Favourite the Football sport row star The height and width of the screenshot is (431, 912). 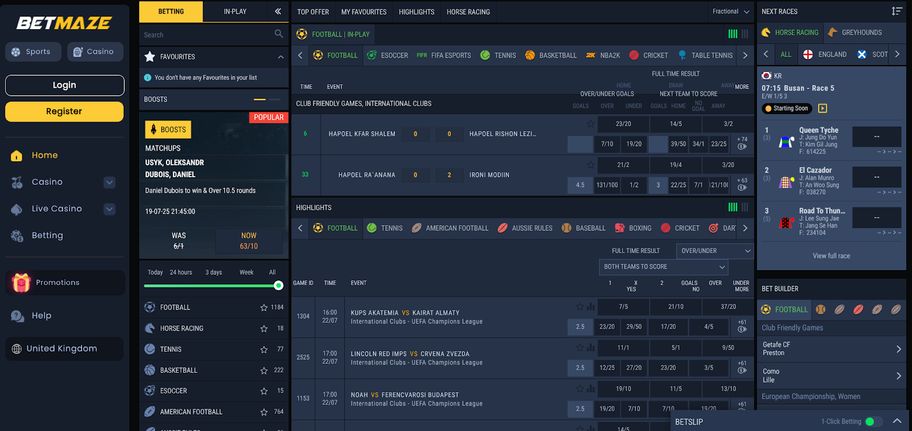coord(264,308)
